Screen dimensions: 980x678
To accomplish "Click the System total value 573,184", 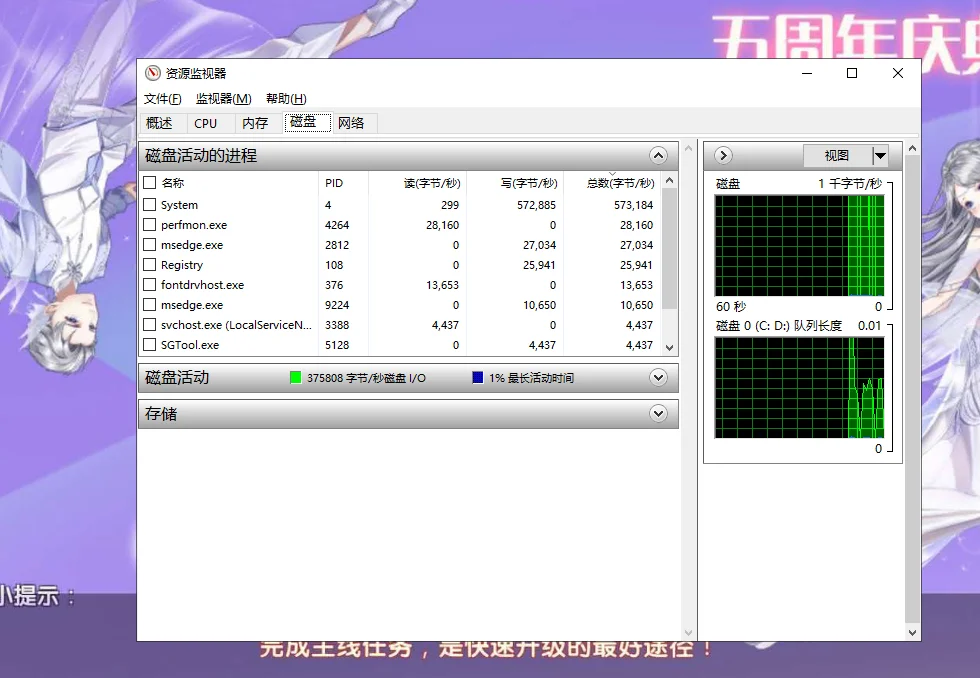I will [x=633, y=205].
